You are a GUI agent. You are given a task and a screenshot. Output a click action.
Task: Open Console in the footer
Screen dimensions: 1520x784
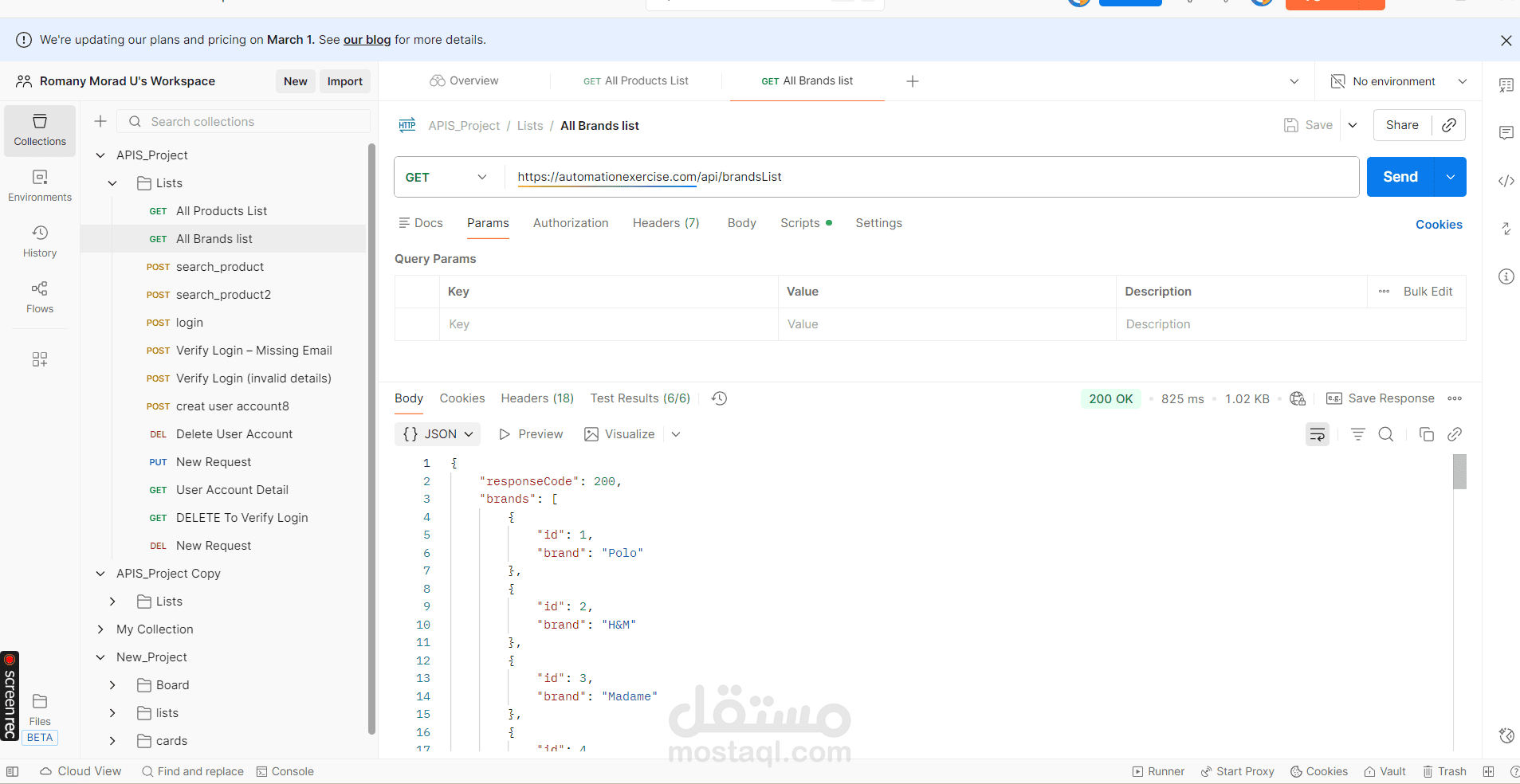pyautogui.click(x=285, y=771)
